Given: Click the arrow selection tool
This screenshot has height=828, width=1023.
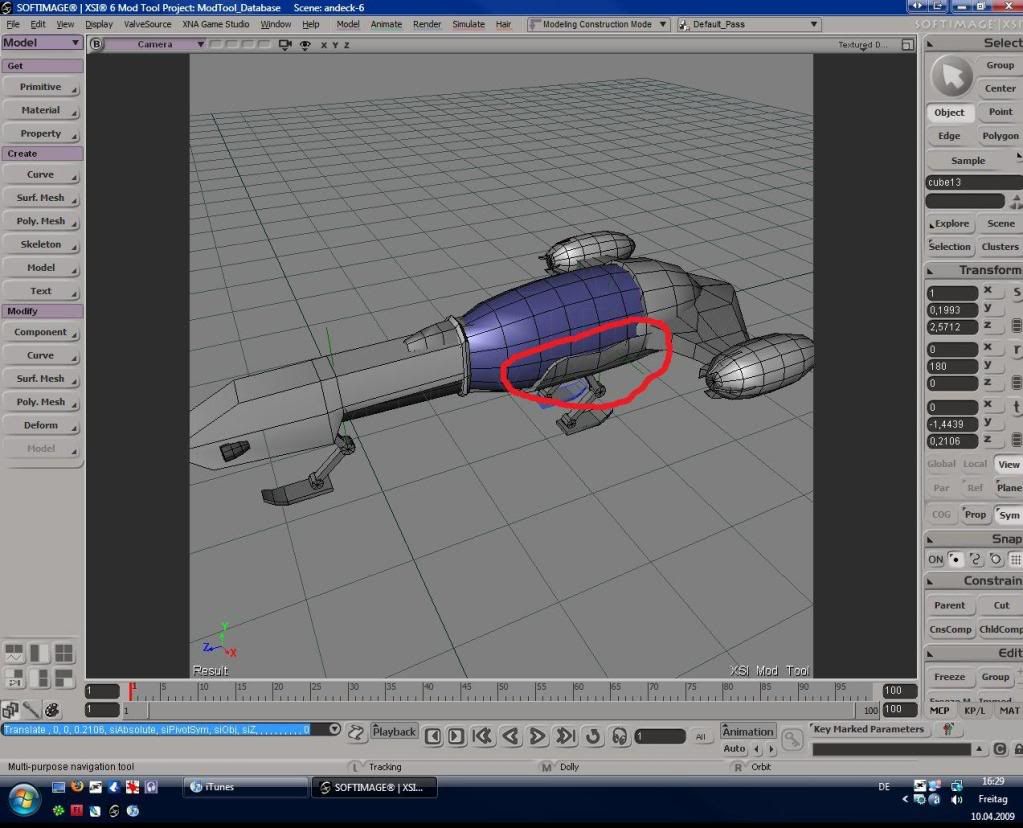Looking at the screenshot, I should point(951,76).
